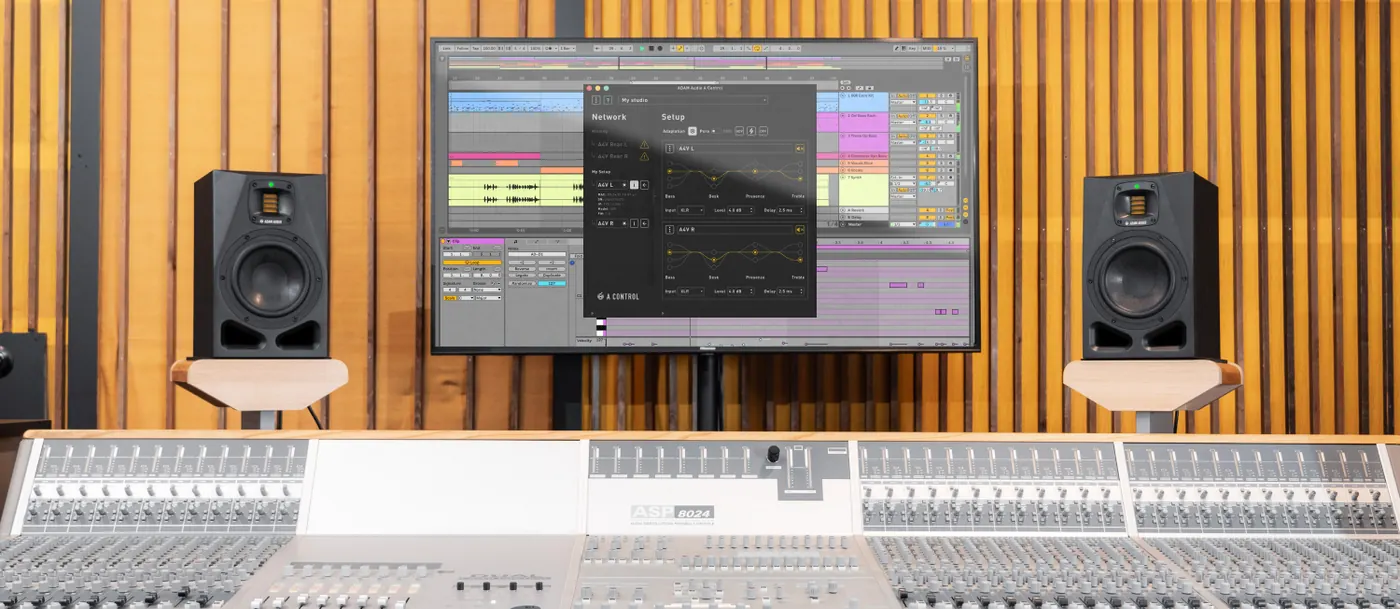This screenshot has width=1400, height=609.
Task: Click the highlighted Presence EQ node for A4V R
Action: pyautogui.click(x=754, y=252)
